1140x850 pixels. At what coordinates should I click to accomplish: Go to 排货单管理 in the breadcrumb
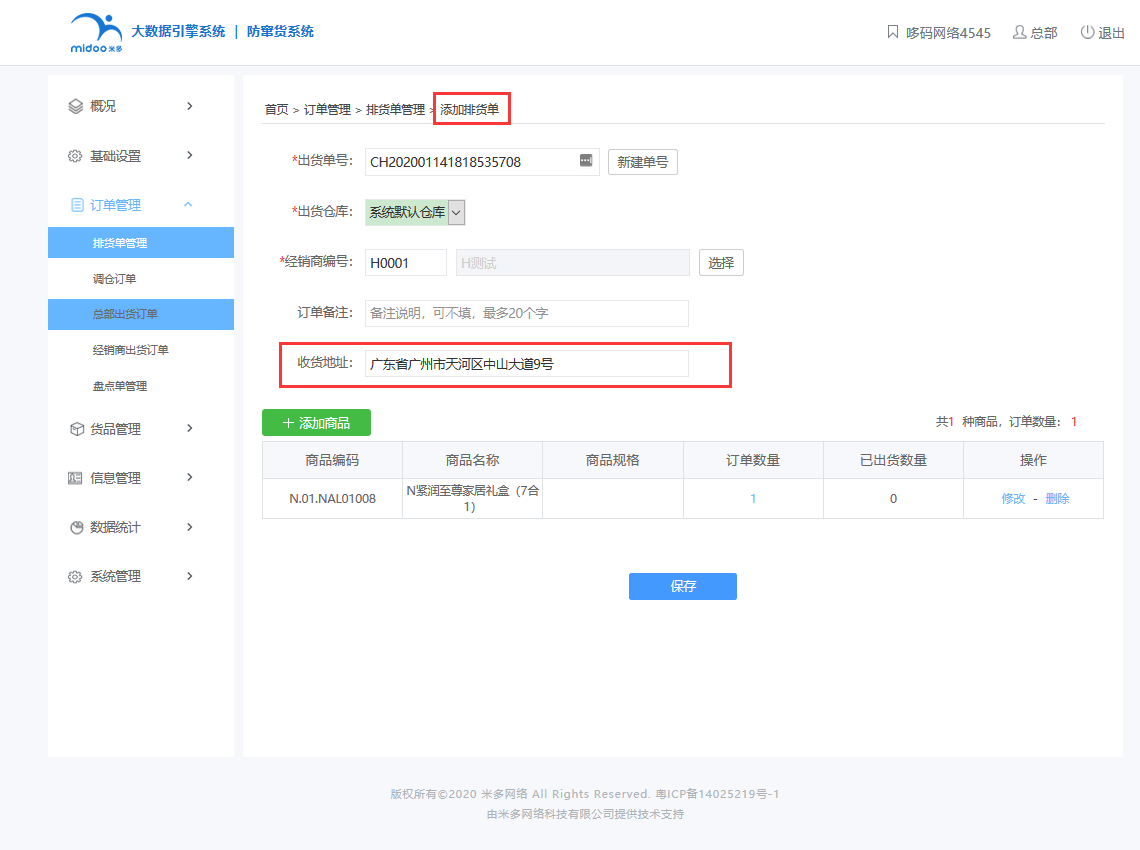click(396, 110)
